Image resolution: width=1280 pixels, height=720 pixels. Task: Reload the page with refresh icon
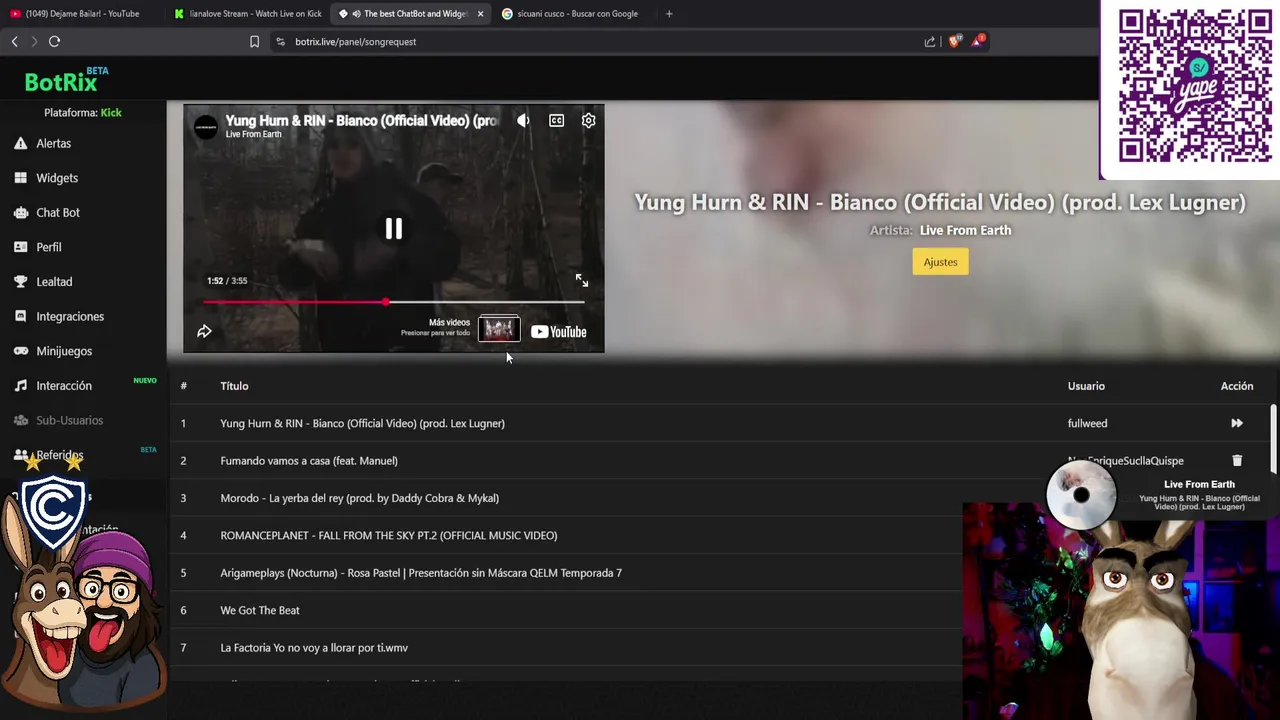(x=55, y=42)
